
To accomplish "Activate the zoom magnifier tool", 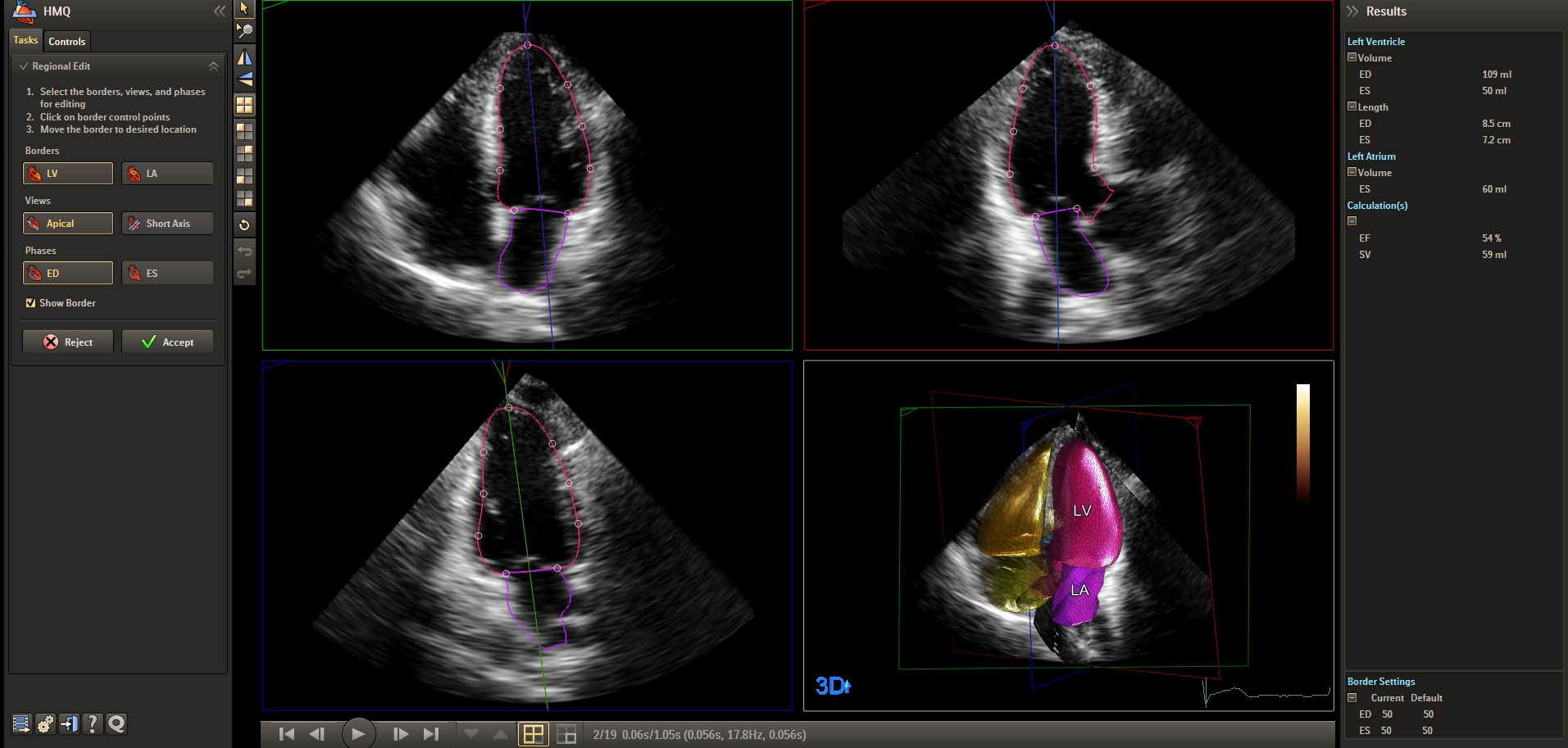I will coord(244,31).
